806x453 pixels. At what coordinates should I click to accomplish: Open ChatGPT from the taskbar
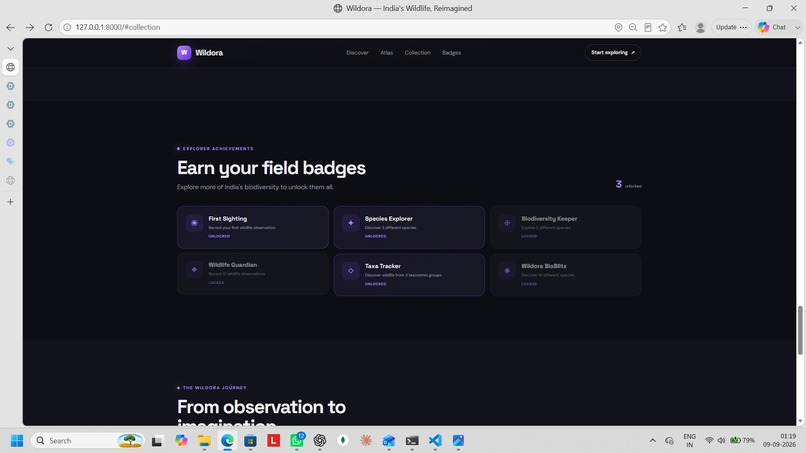click(320, 441)
